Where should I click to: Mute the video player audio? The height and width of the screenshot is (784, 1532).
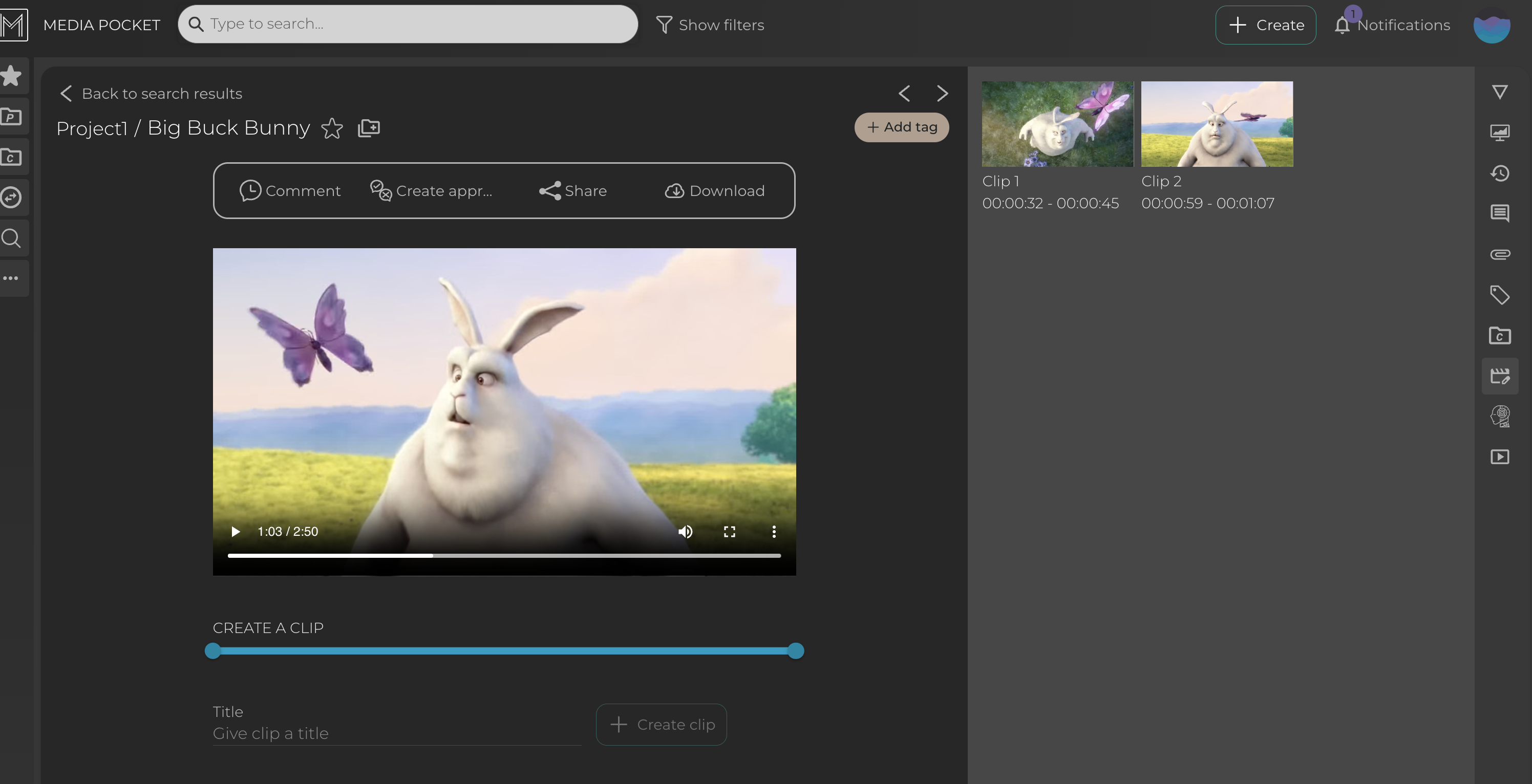tap(685, 531)
